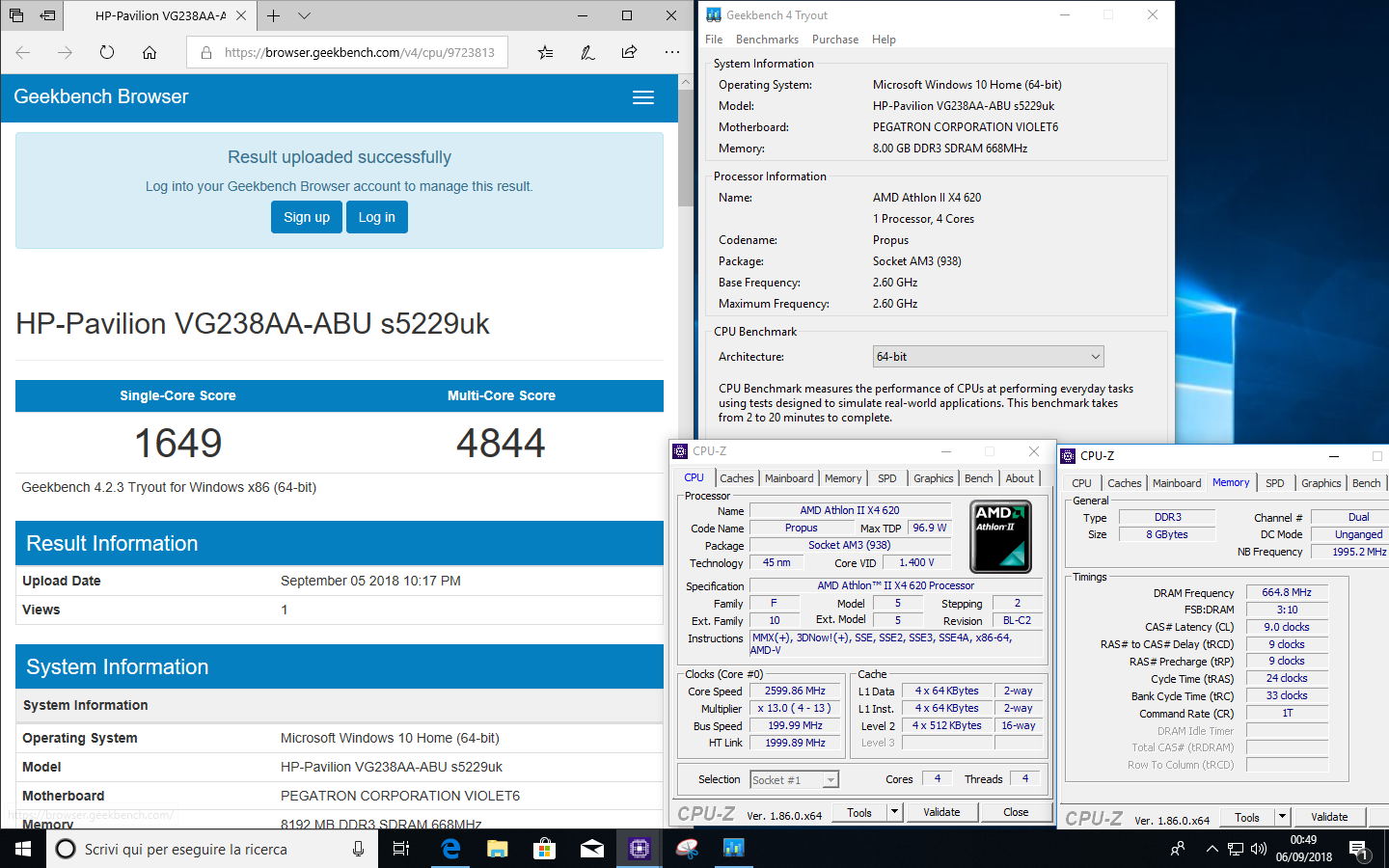The width and height of the screenshot is (1389, 868).
Task: Open Action Center notifications icon
Action: pyautogui.click(x=1359, y=850)
